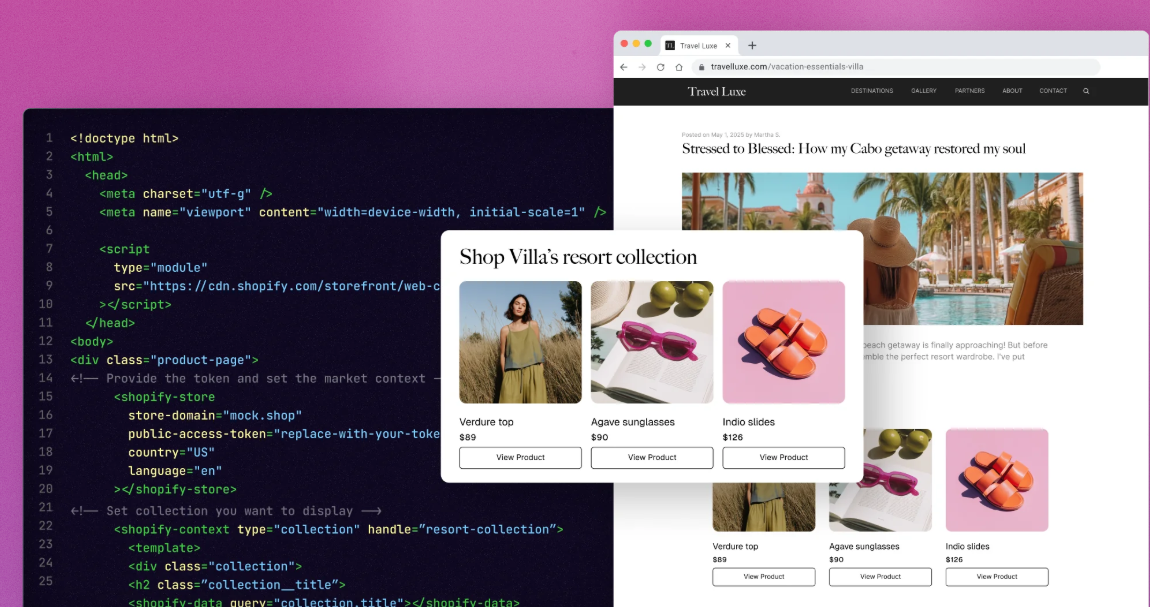The height and width of the screenshot is (607, 1150).
Task: Click the $126 price in the popup
Action: (x=733, y=438)
